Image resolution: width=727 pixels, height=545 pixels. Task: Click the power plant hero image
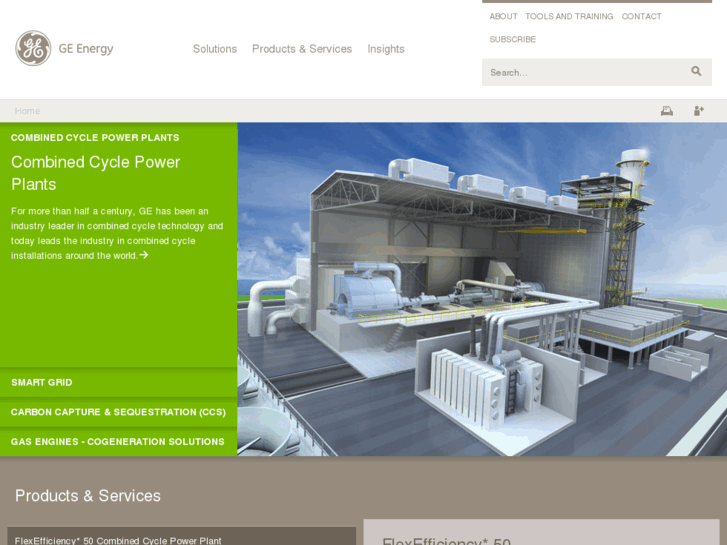pos(482,289)
